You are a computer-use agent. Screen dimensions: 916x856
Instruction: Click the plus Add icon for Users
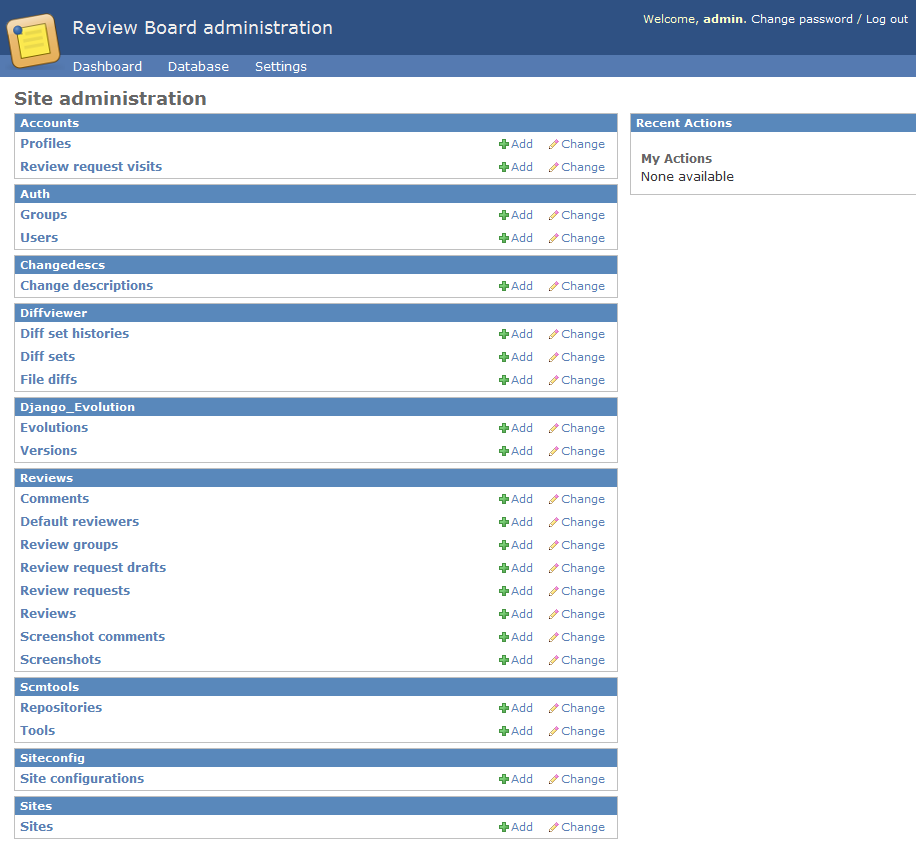tap(504, 238)
